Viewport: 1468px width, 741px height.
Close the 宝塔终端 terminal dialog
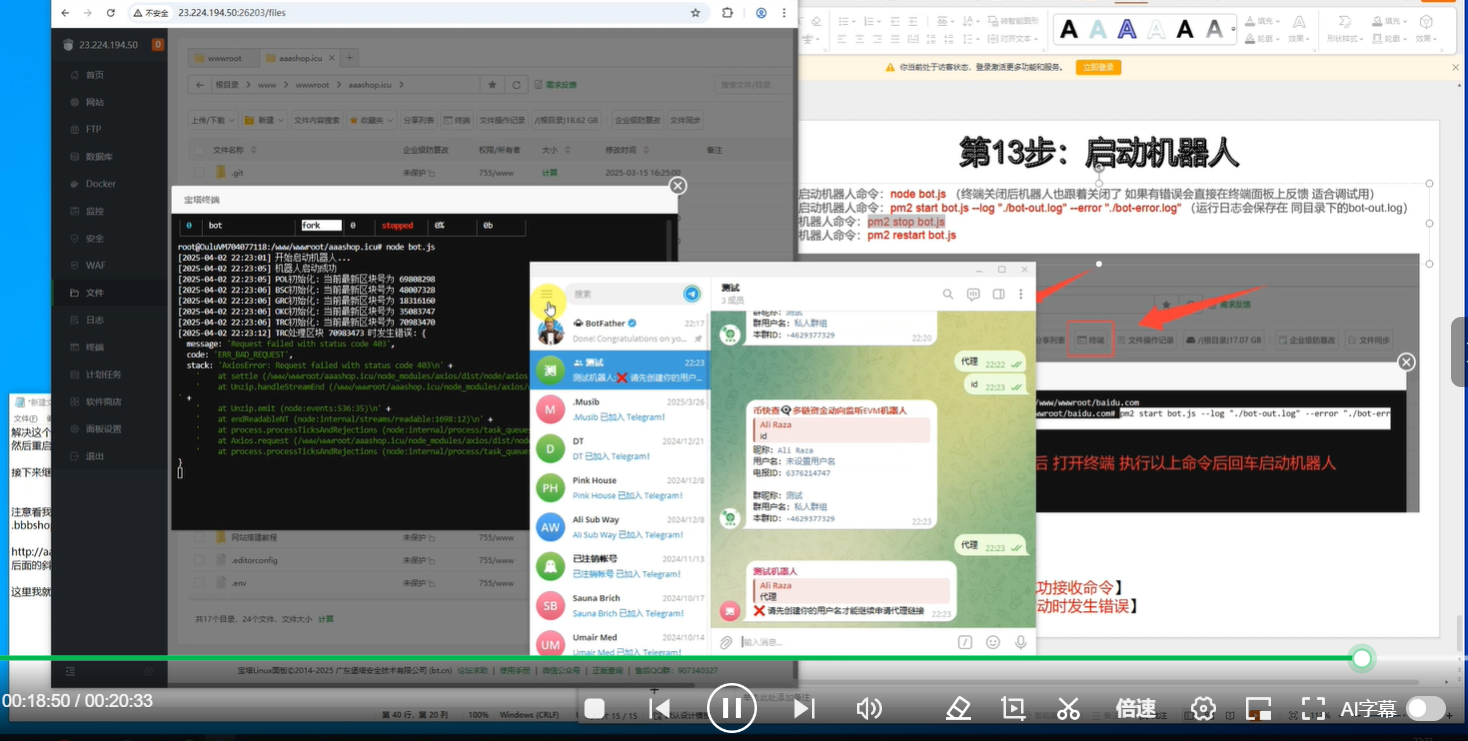point(678,186)
